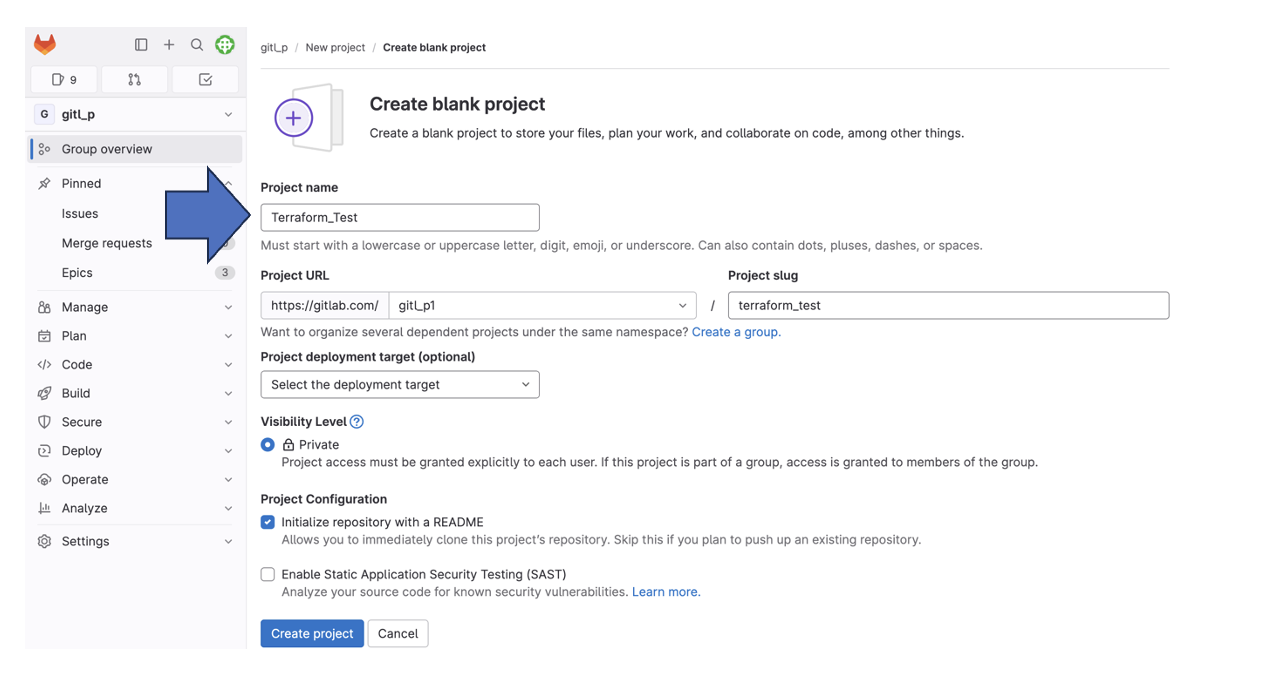Open the to-do list icon
This screenshot has width=1276, height=684.
205,79
